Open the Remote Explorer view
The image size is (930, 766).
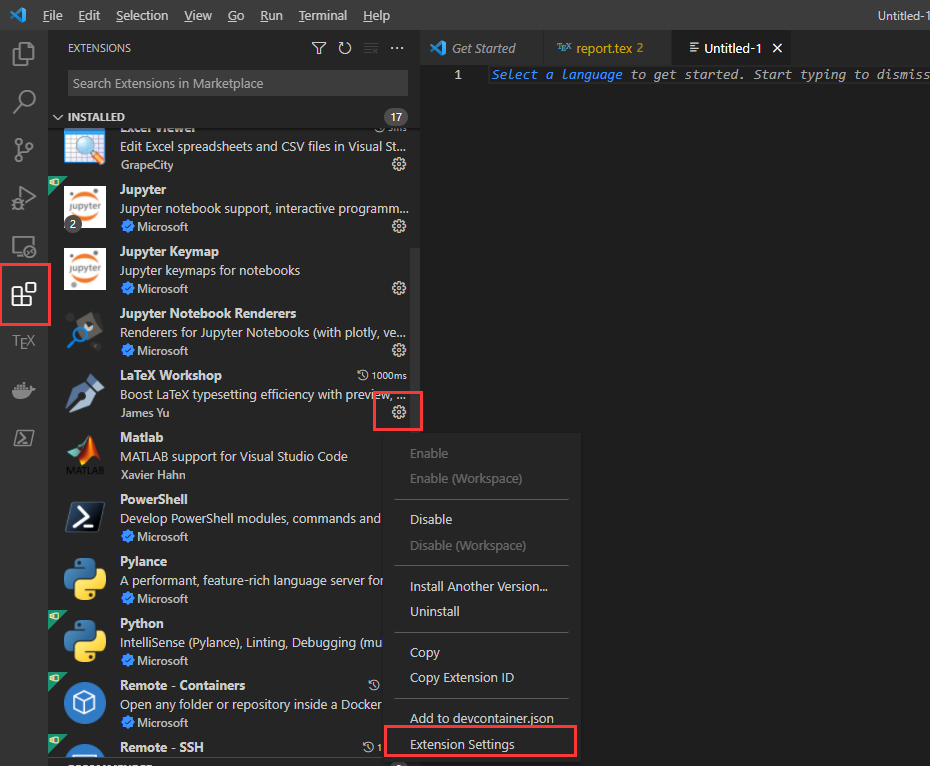[x=24, y=246]
